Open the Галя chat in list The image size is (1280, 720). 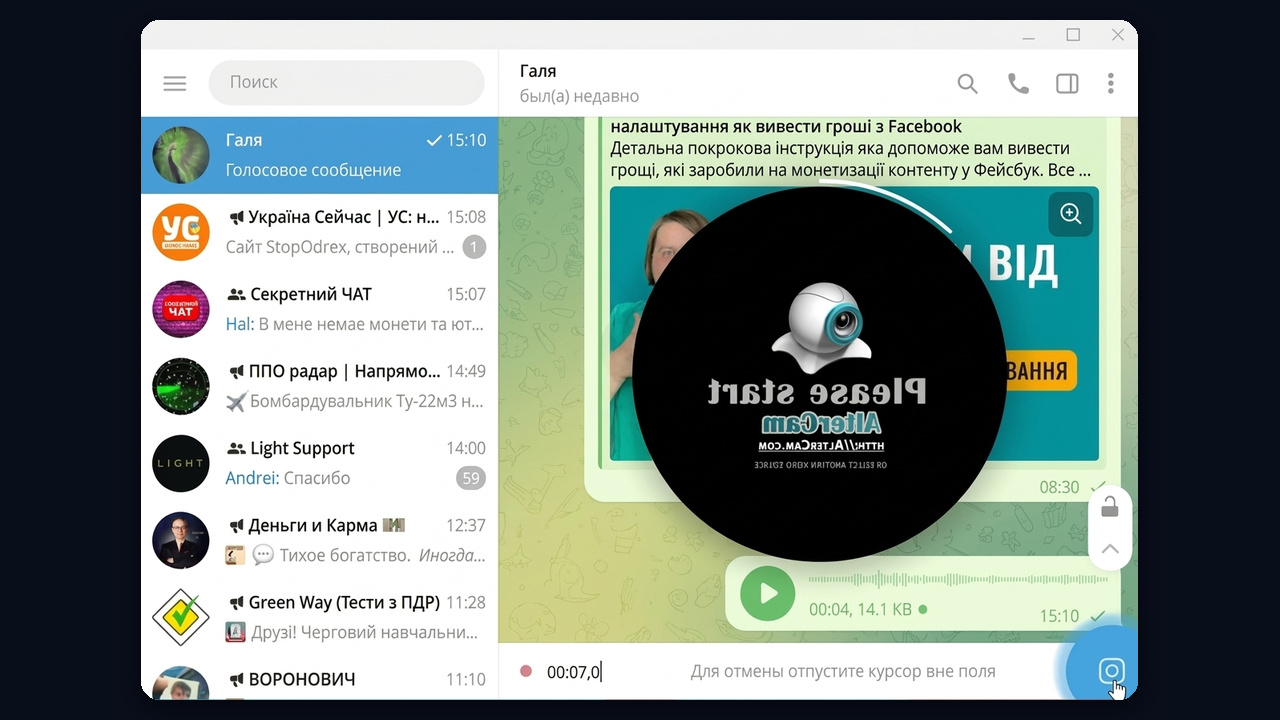pyautogui.click(x=320, y=155)
